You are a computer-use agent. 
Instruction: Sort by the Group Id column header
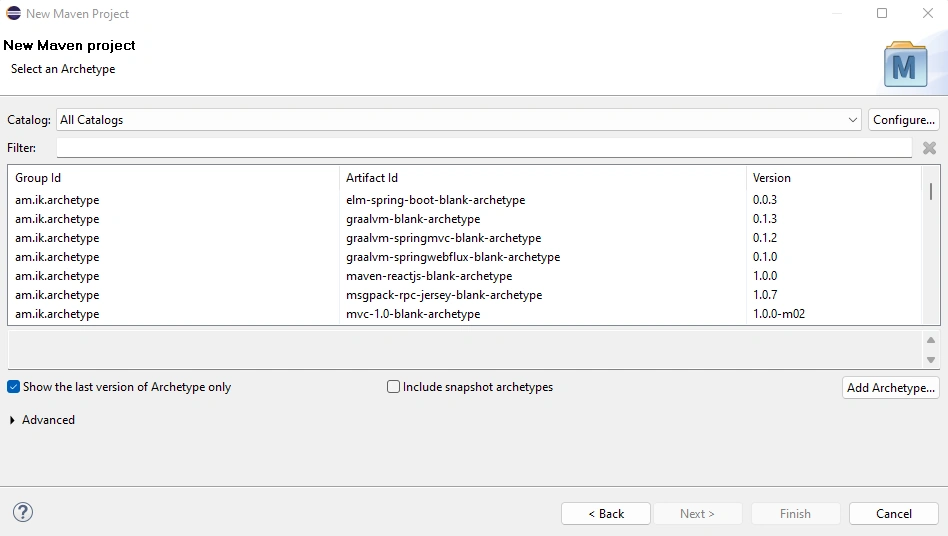(174, 178)
